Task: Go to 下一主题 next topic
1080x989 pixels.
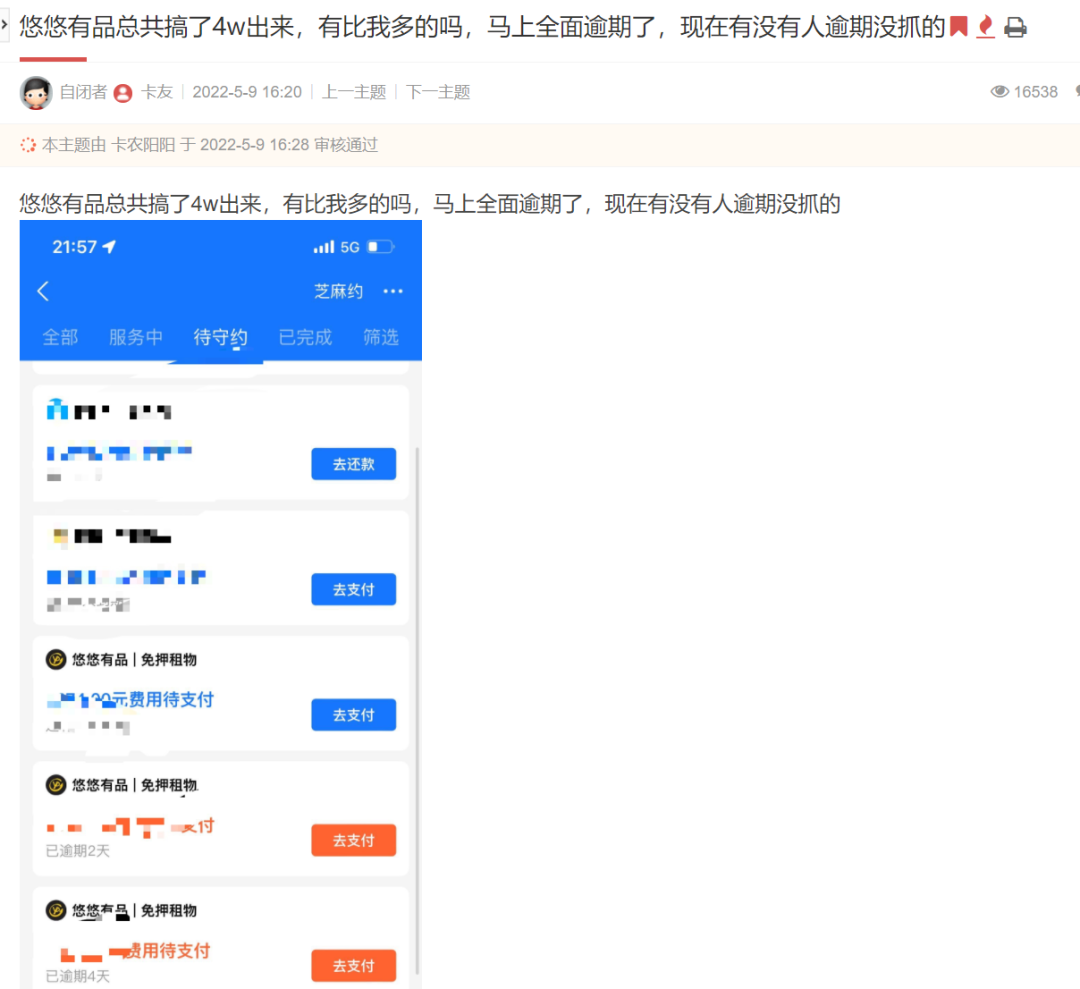Action: 437,92
